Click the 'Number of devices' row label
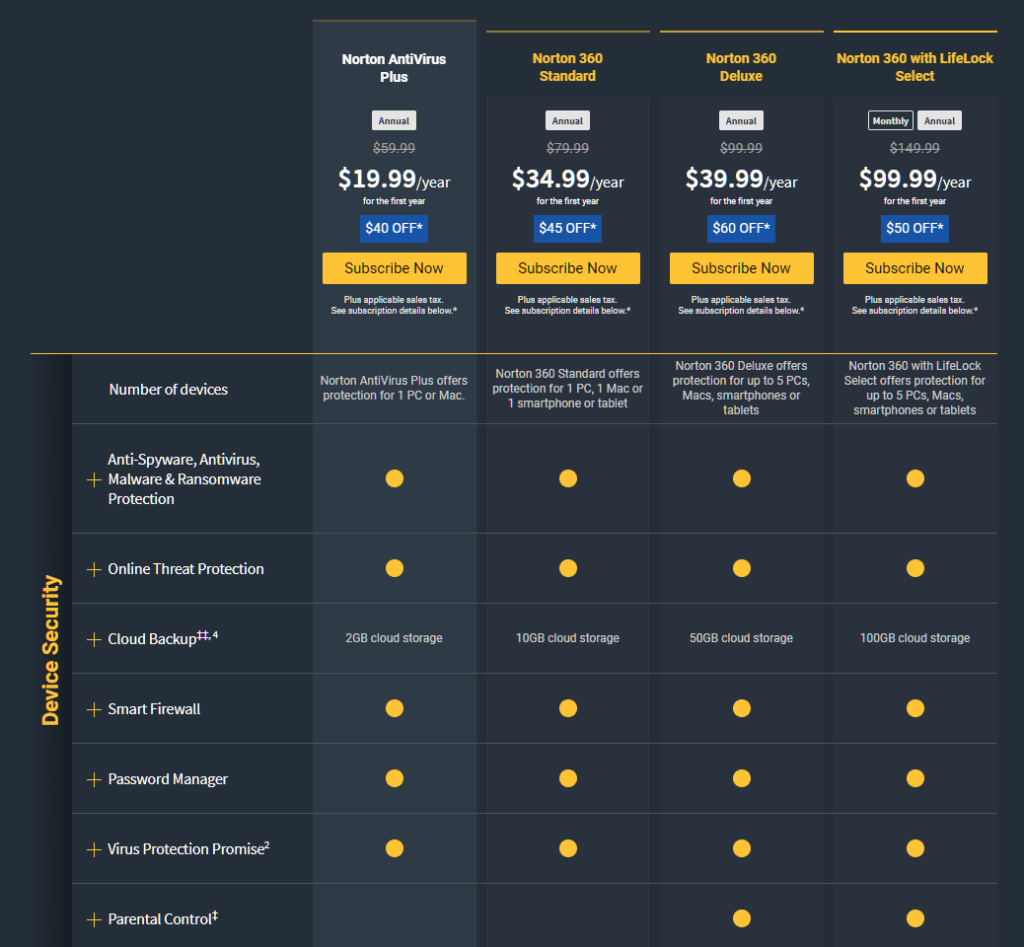The height and width of the screenshot is (947, 1024). pos(168,389)
